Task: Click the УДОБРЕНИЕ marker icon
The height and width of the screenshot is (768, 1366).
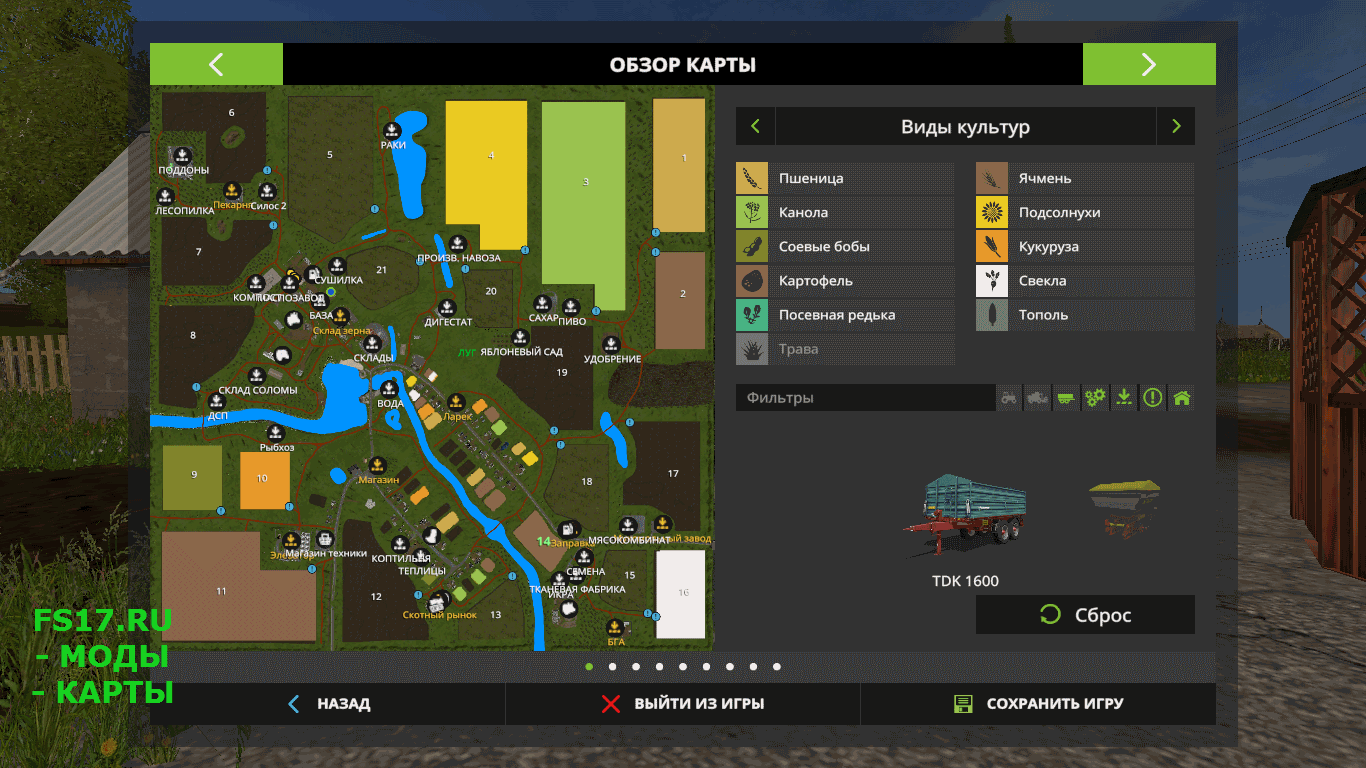Action: click(612, 344)
